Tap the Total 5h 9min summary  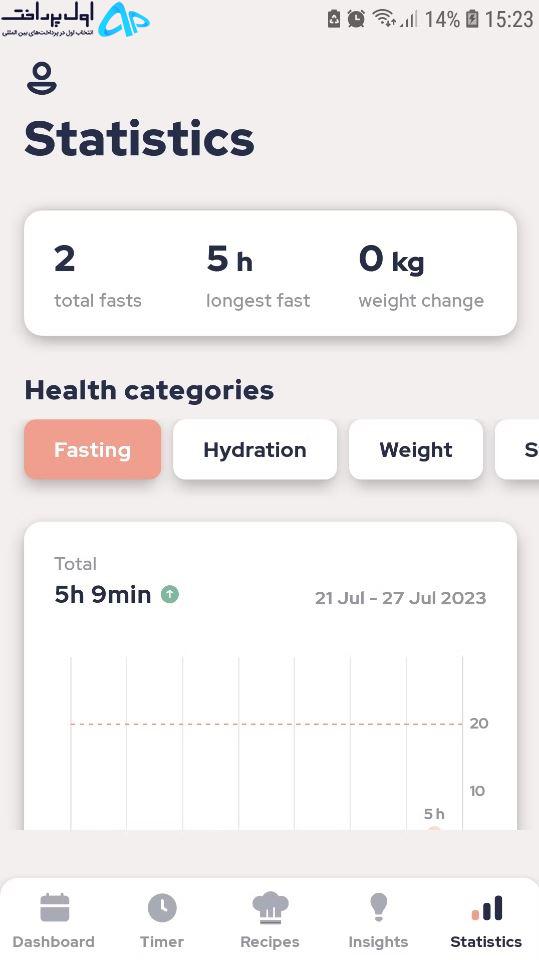[x=103, y=580]
